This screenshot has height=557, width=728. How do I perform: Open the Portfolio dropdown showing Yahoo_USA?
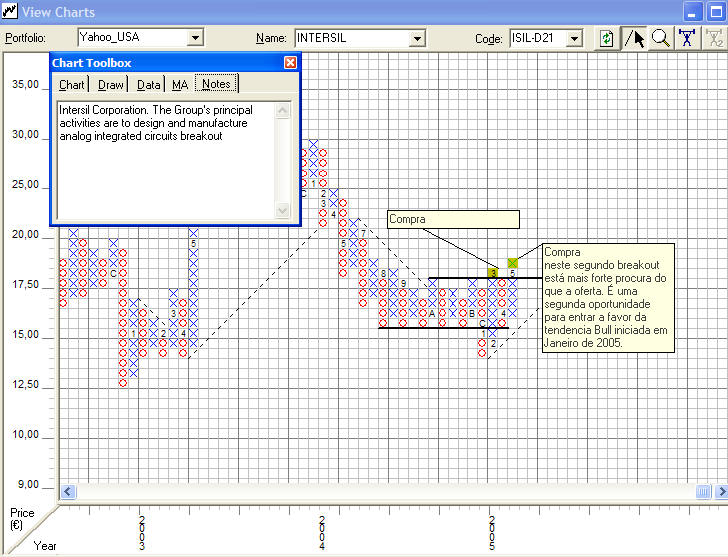pyautogui.click(x=195, y=38)
